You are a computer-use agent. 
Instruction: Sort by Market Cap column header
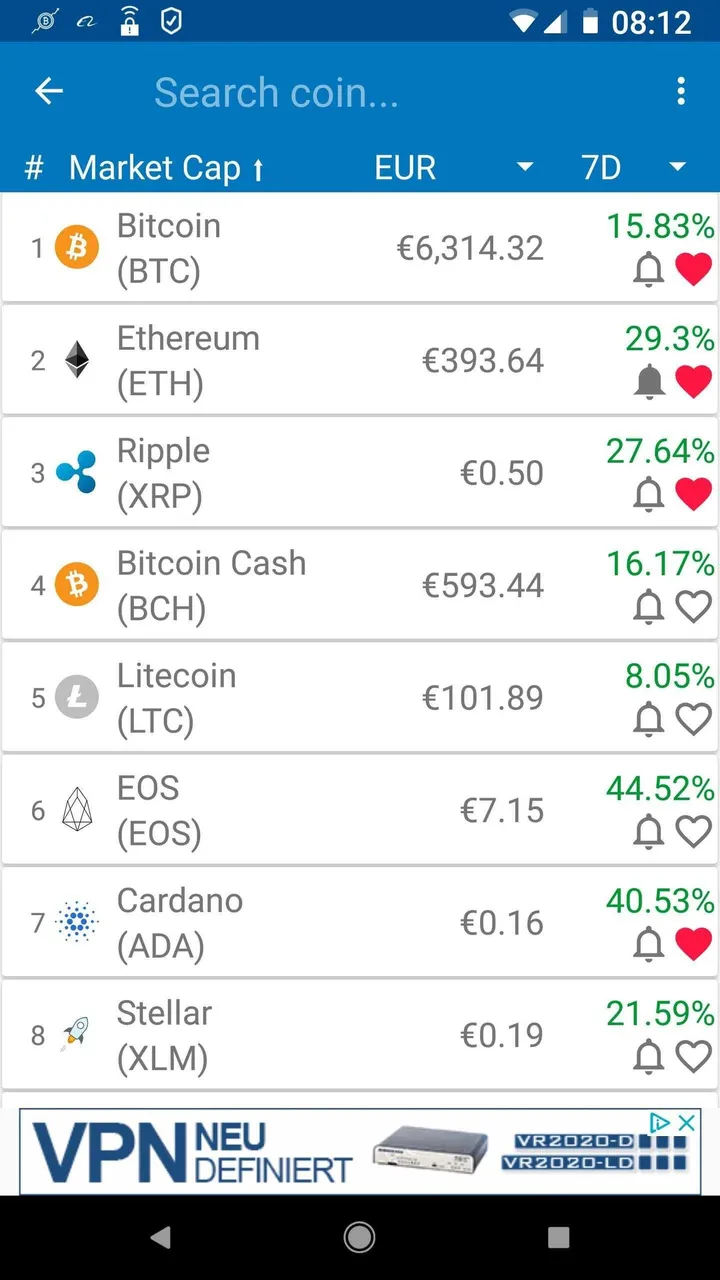(x=166, y=168)
